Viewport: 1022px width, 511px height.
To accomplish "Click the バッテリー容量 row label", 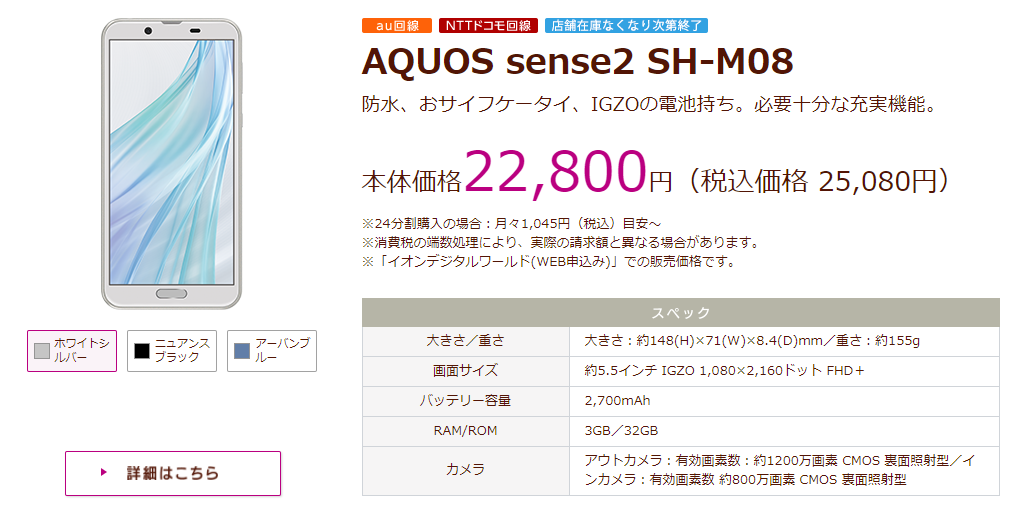I will pyautogui.click(x=465, y=401).
